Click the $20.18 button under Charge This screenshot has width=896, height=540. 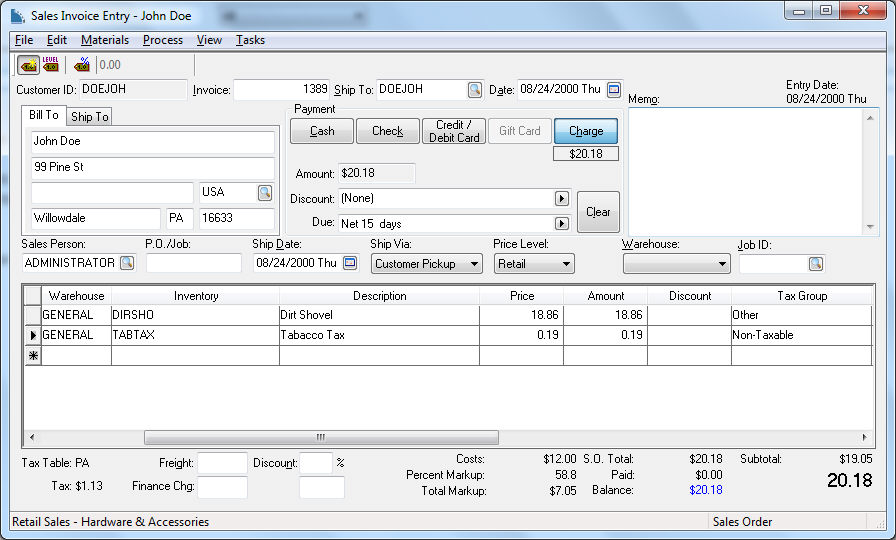pos(586,154)
